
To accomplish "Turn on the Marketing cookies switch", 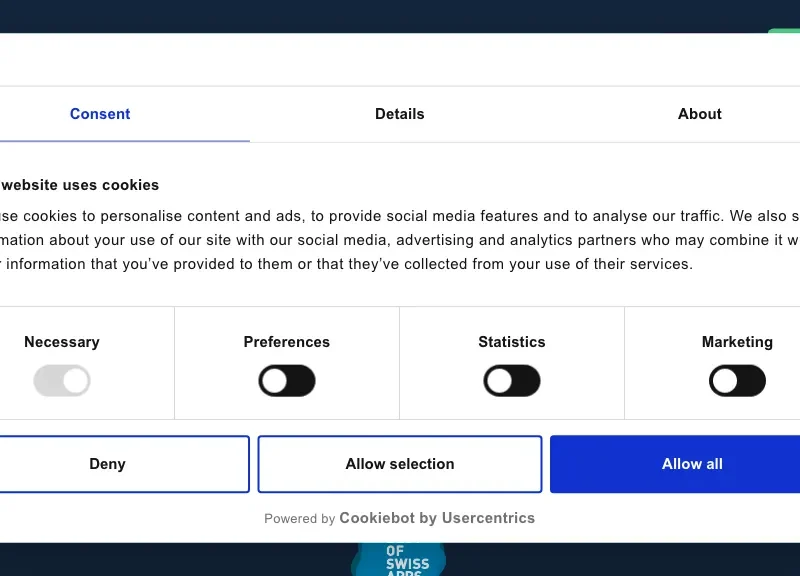I will (x=737, y=381).
